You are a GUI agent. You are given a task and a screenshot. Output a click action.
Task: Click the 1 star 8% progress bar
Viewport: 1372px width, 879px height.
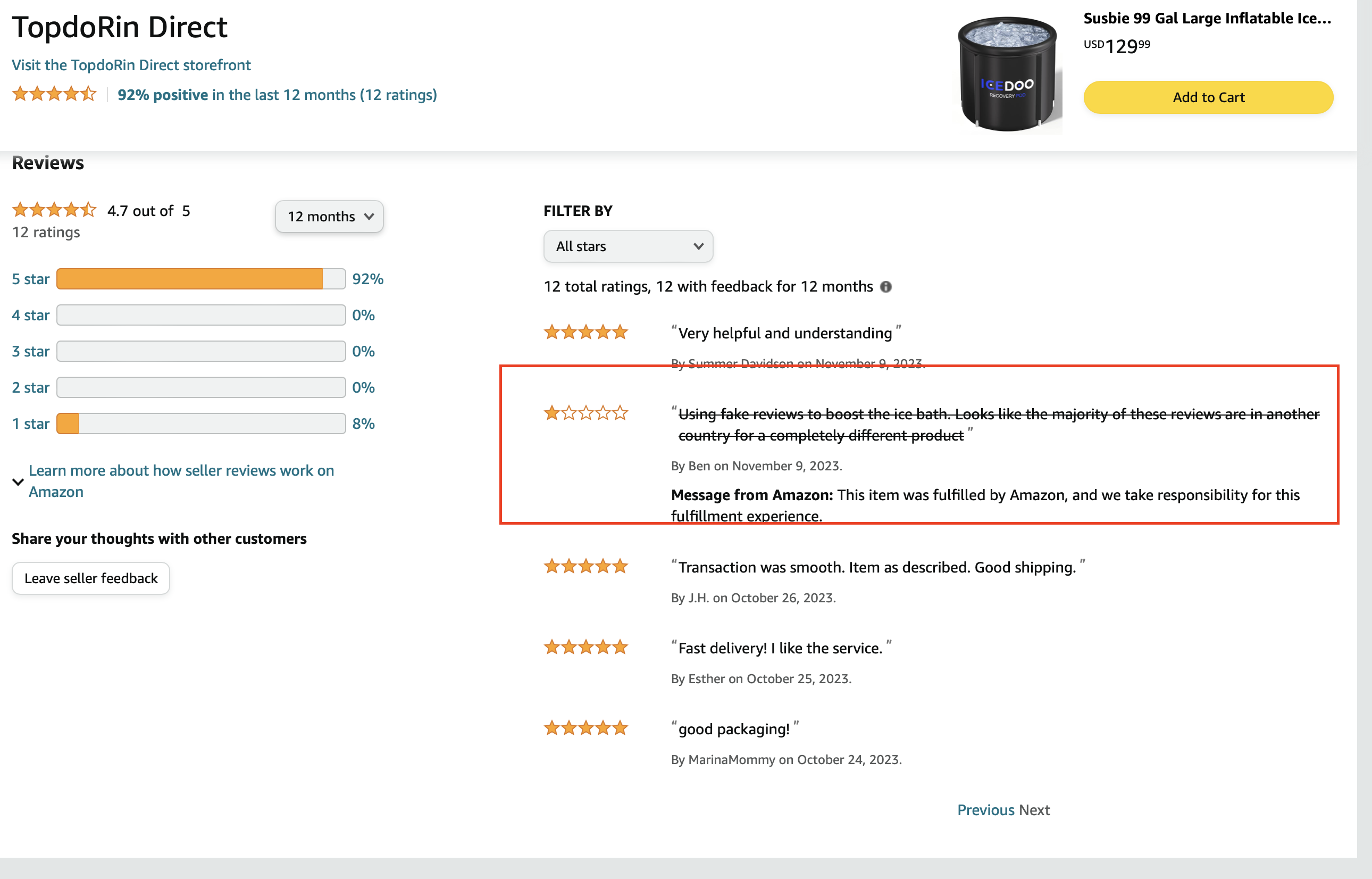pos(201,424)
